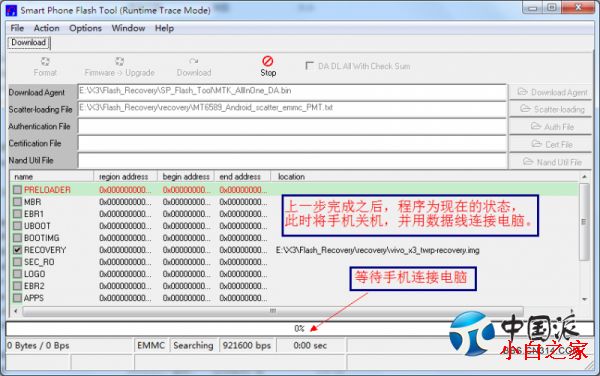
Task: Select the Download tab
Action: pyautogui.click(x=29, y=42)
